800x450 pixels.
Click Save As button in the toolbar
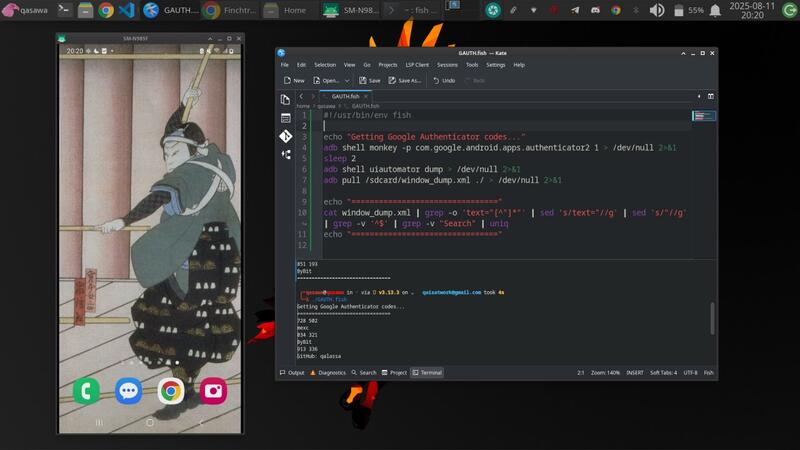click(x=405, y=80)
